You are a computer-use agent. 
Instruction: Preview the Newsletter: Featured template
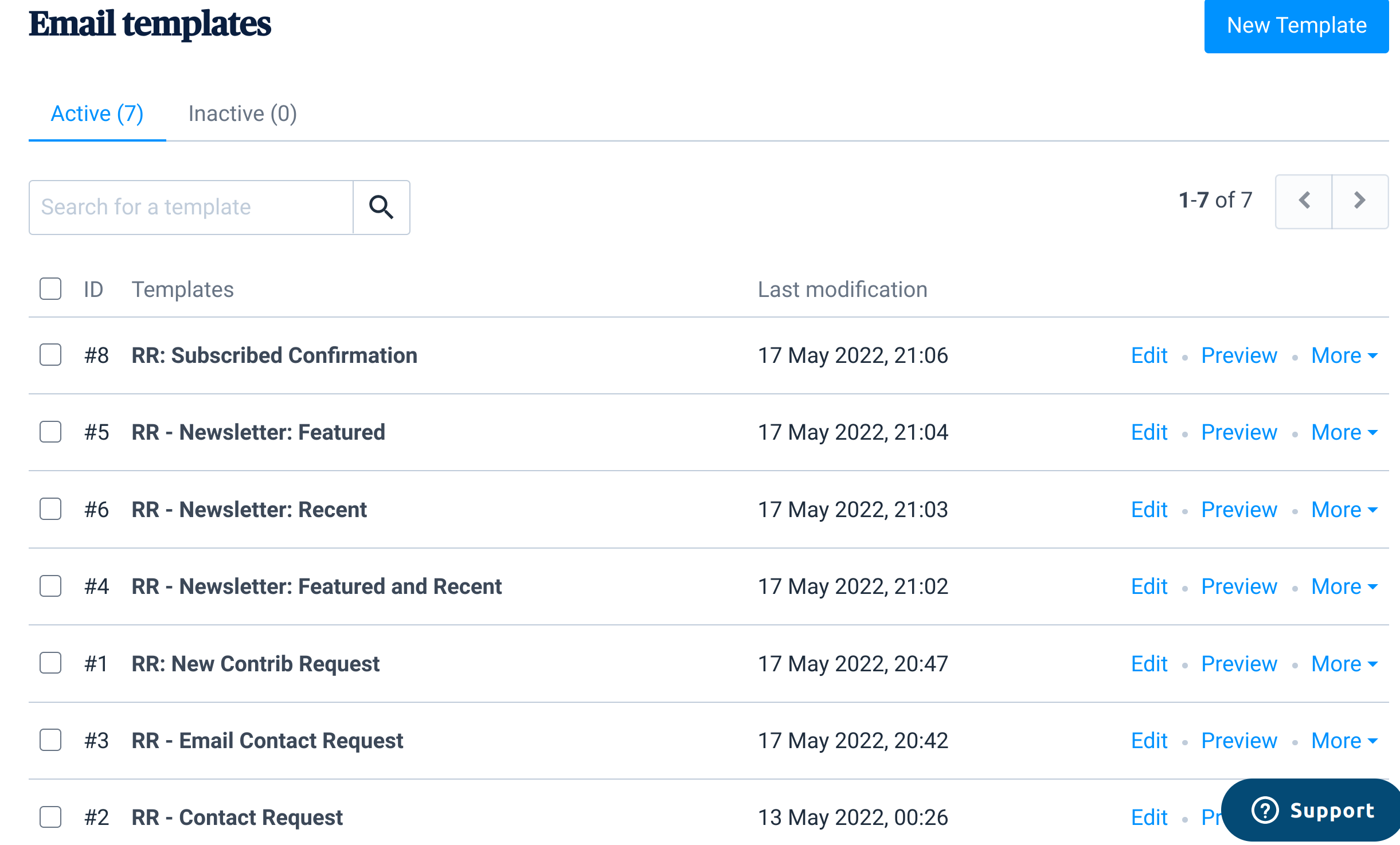coord(1239,432)
